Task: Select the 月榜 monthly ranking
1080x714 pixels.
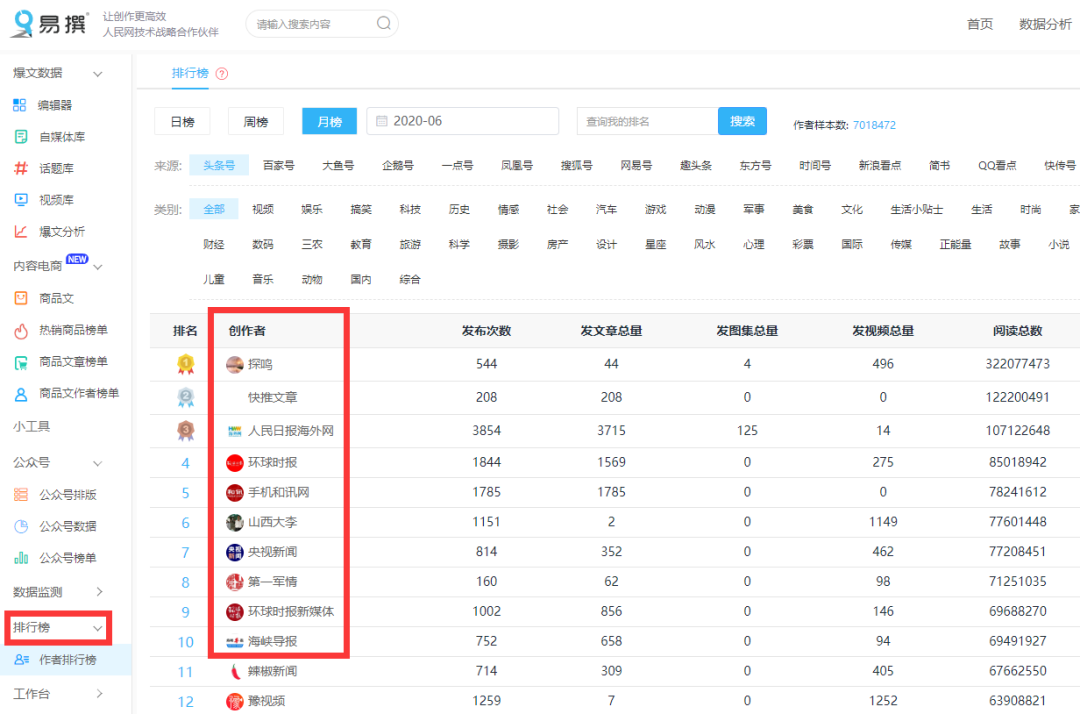Action: pyautogui.click(x=329, y=122)
